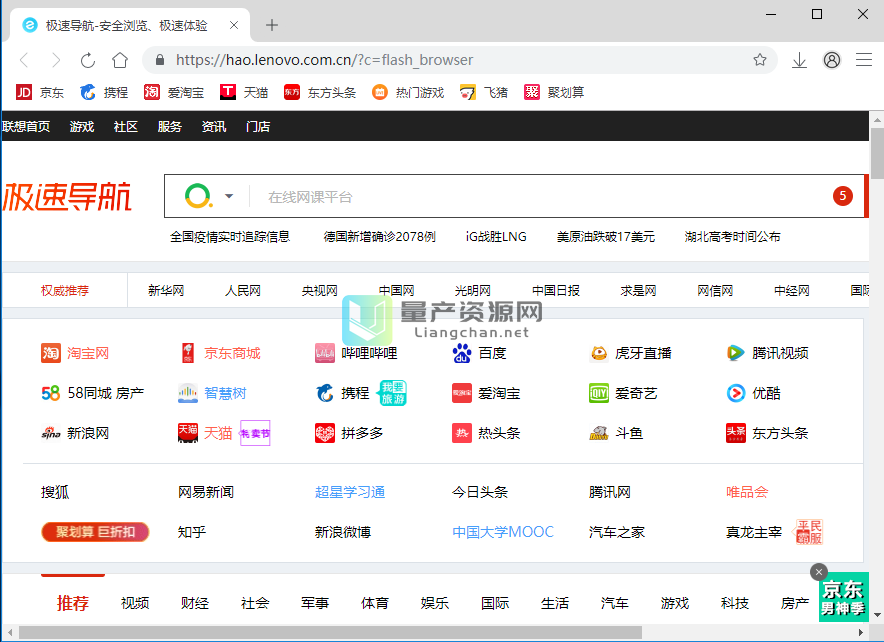Open the user account profile icon
This screenshot has width=884, height=642.
pos(832,60)
